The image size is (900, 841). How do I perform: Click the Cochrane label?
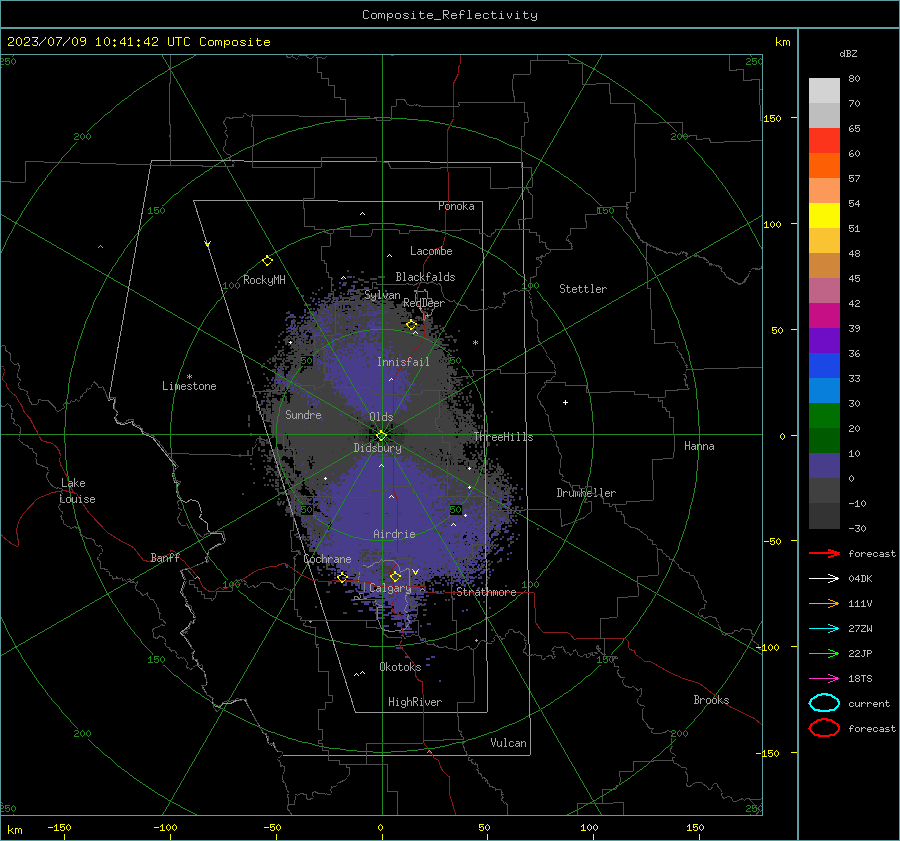[x=327, y=559]
